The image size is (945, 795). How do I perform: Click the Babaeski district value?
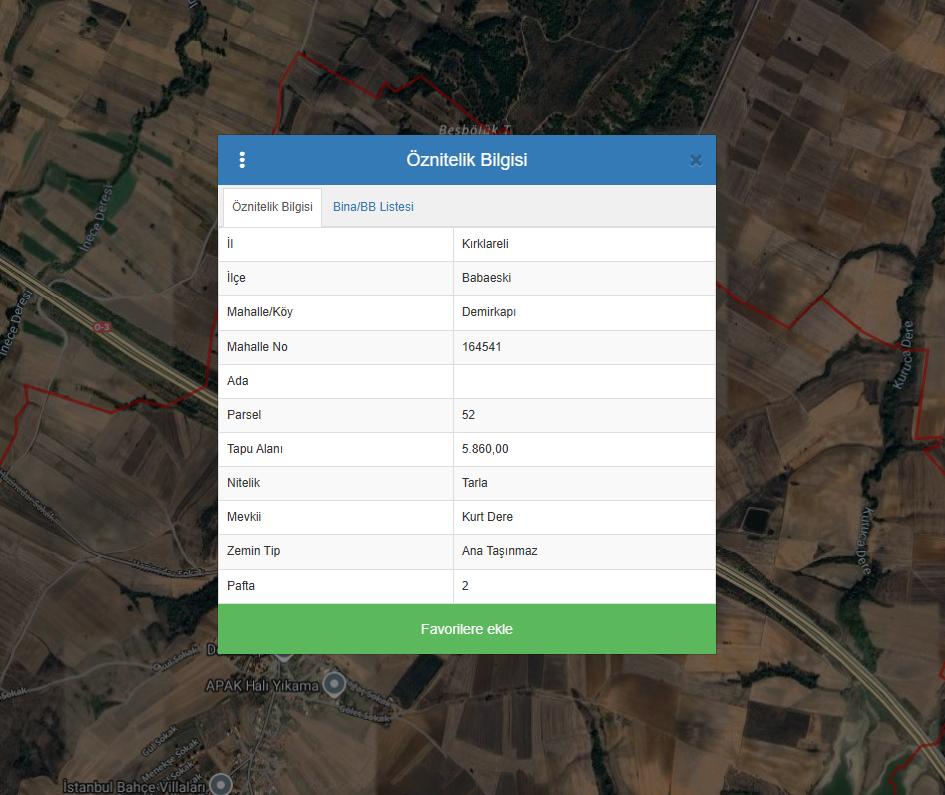486,278
